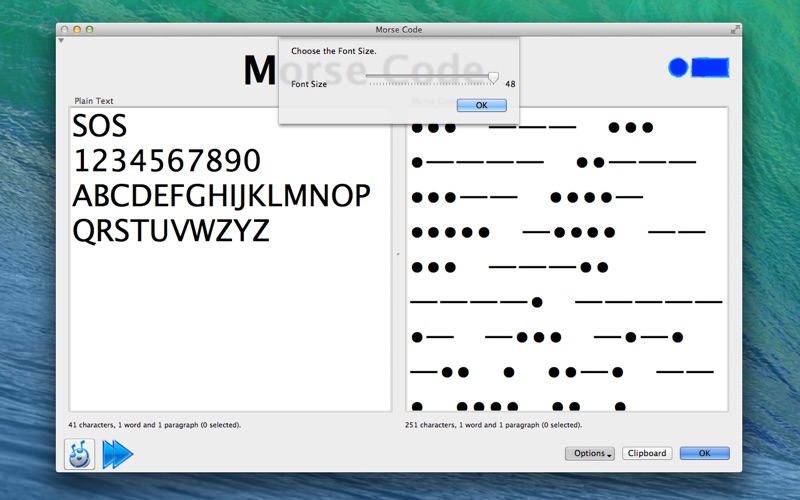The height and width of the screenshot is (500, 800).
Task: Click the green zoom window button
Action: tap(89, 29)
